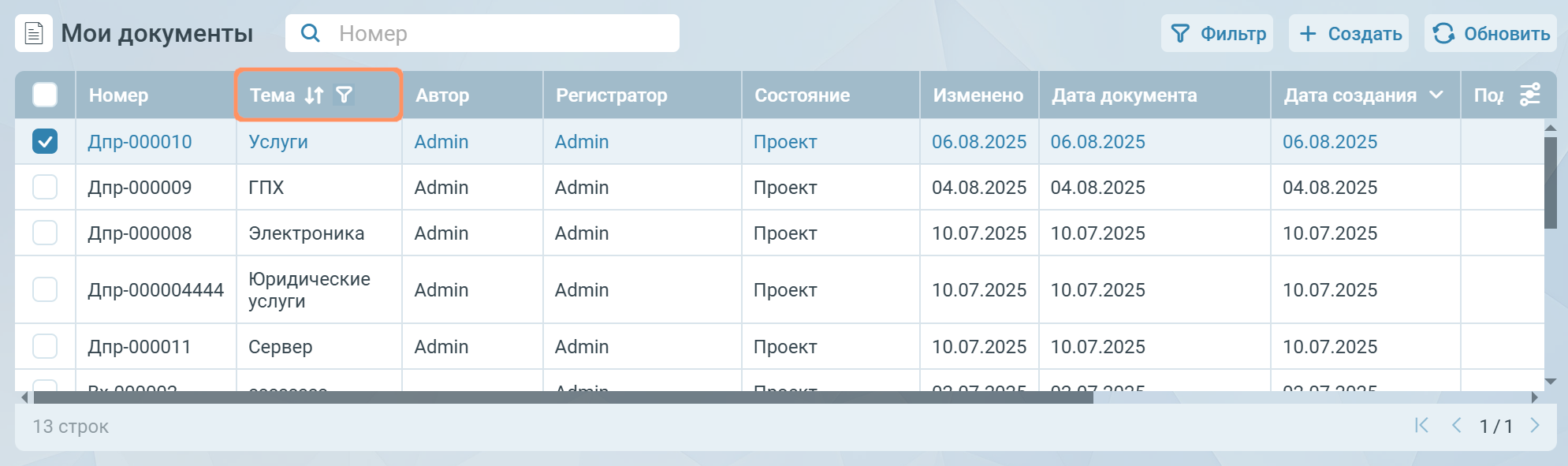1568x466 pixels.
Task: Click the Создать button
Action: (x=1349, y=34)
